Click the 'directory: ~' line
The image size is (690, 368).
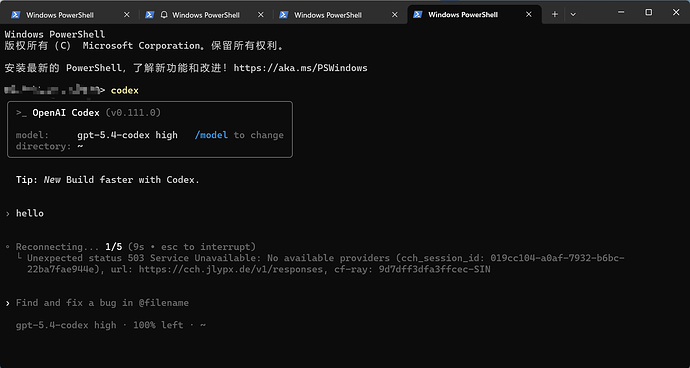[x=50, y=146]
